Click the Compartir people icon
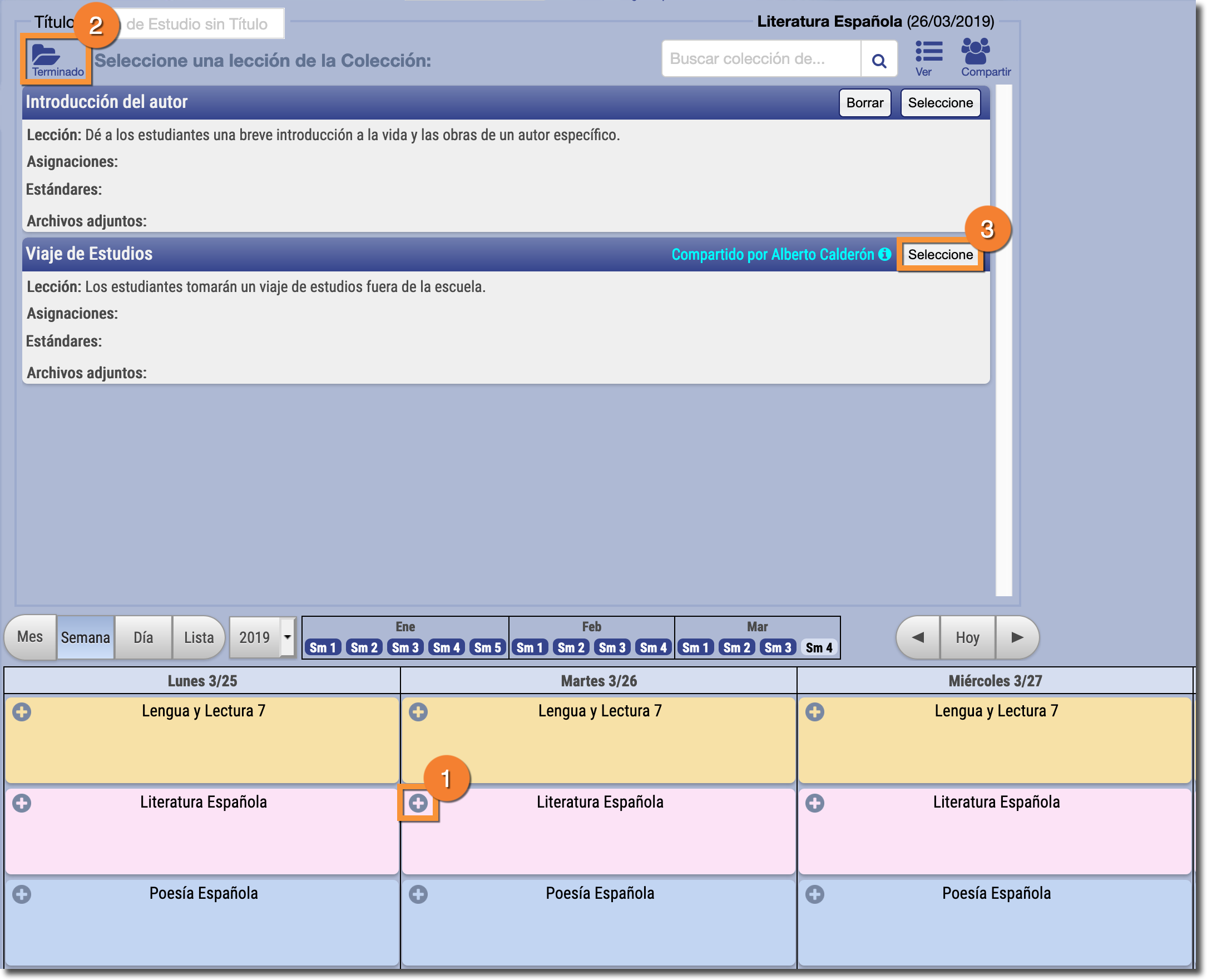Image resolution: width=1207 pixels, height=980 pixels. click(x=975, y=52)
